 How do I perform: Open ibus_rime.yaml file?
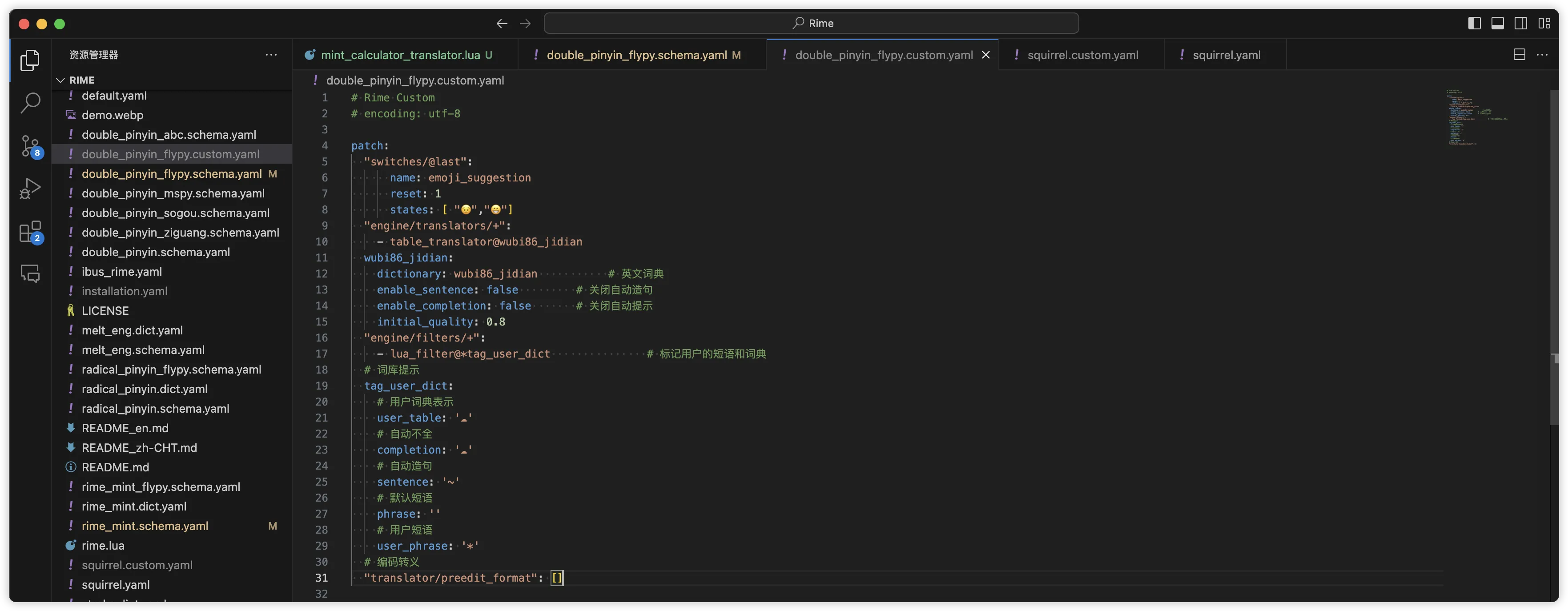[x=121, y=271]
